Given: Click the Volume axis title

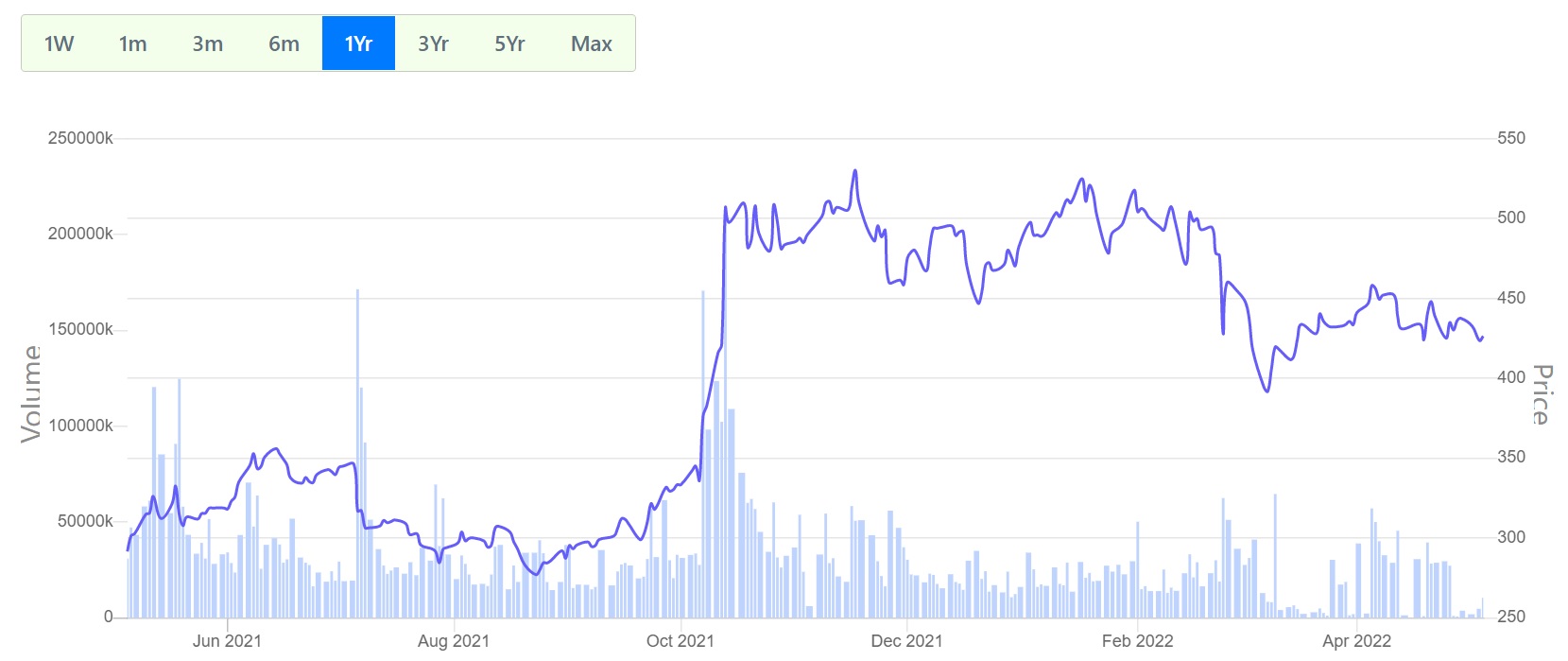Looking at the screenshot, I should pos(31,393).
